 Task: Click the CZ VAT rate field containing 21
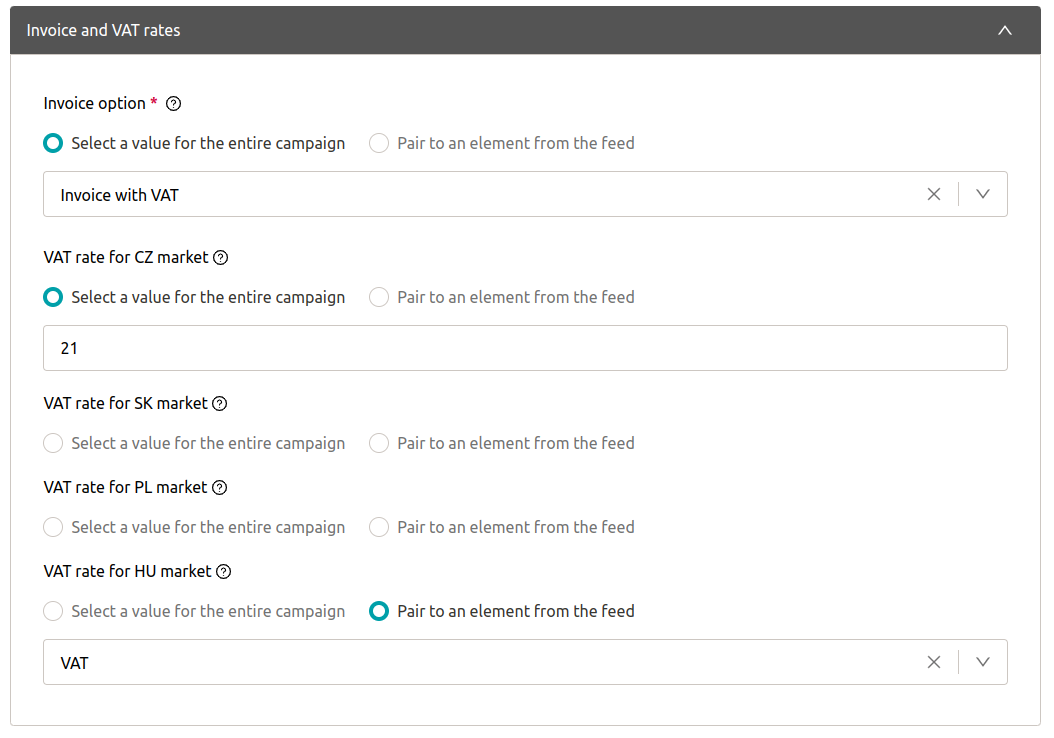(525, 348)
